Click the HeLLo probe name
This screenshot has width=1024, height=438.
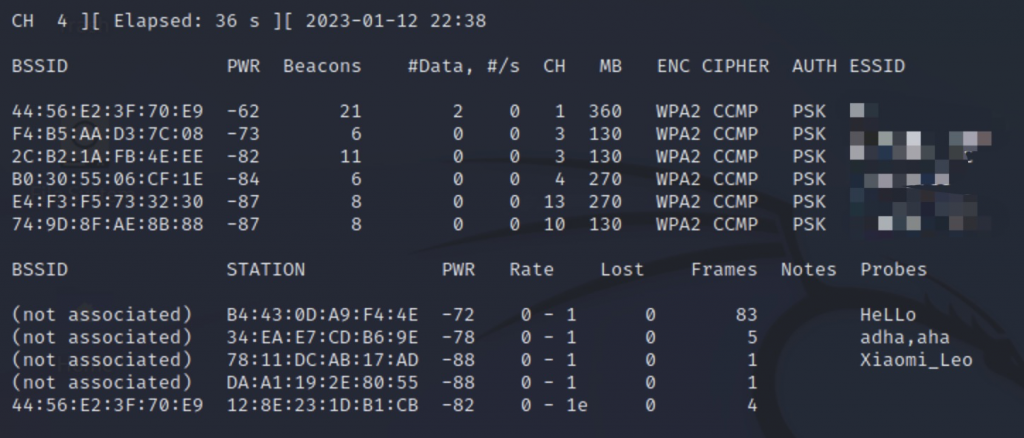point(888,315)
